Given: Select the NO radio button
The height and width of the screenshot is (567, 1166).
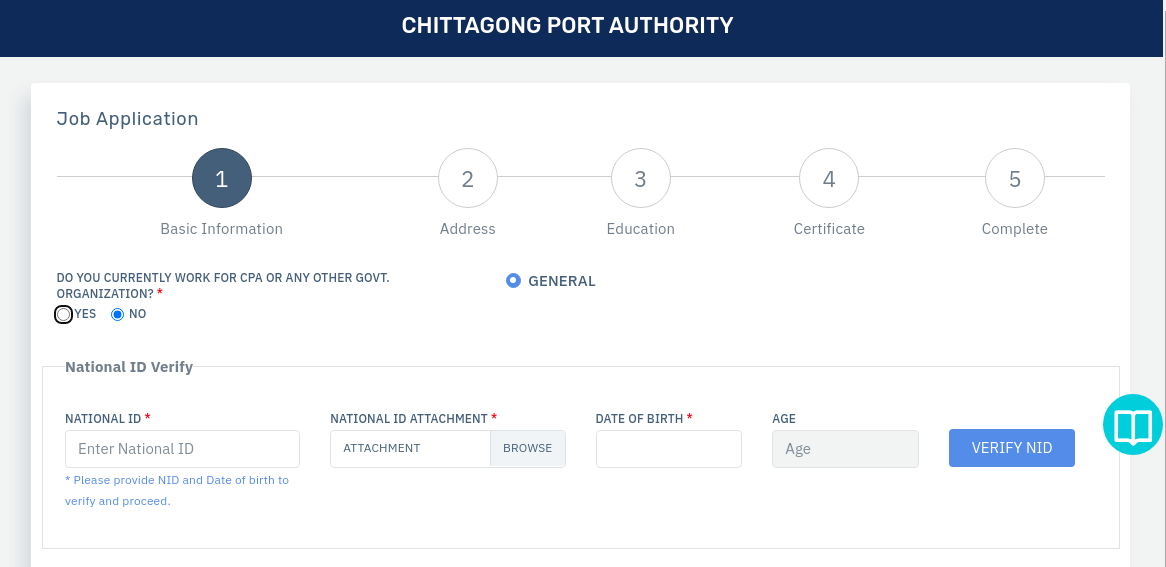Looking at the screenshot, I should [117, 315].
